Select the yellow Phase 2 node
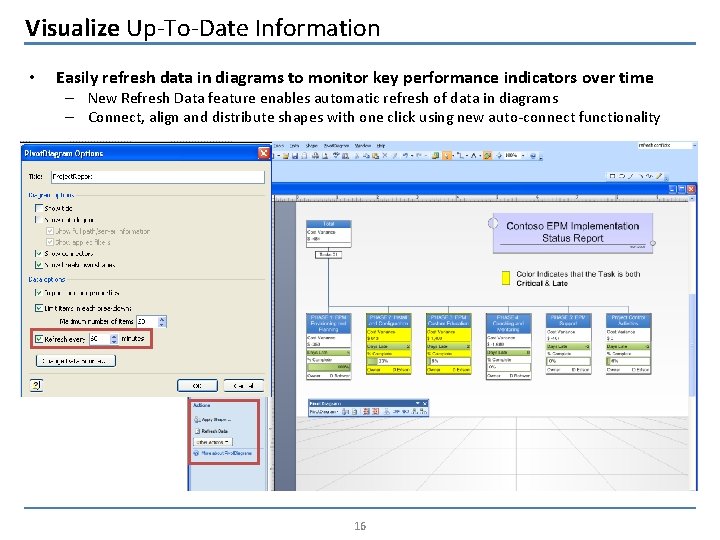This screenshot has width=720, height=540. pos(388,344)
